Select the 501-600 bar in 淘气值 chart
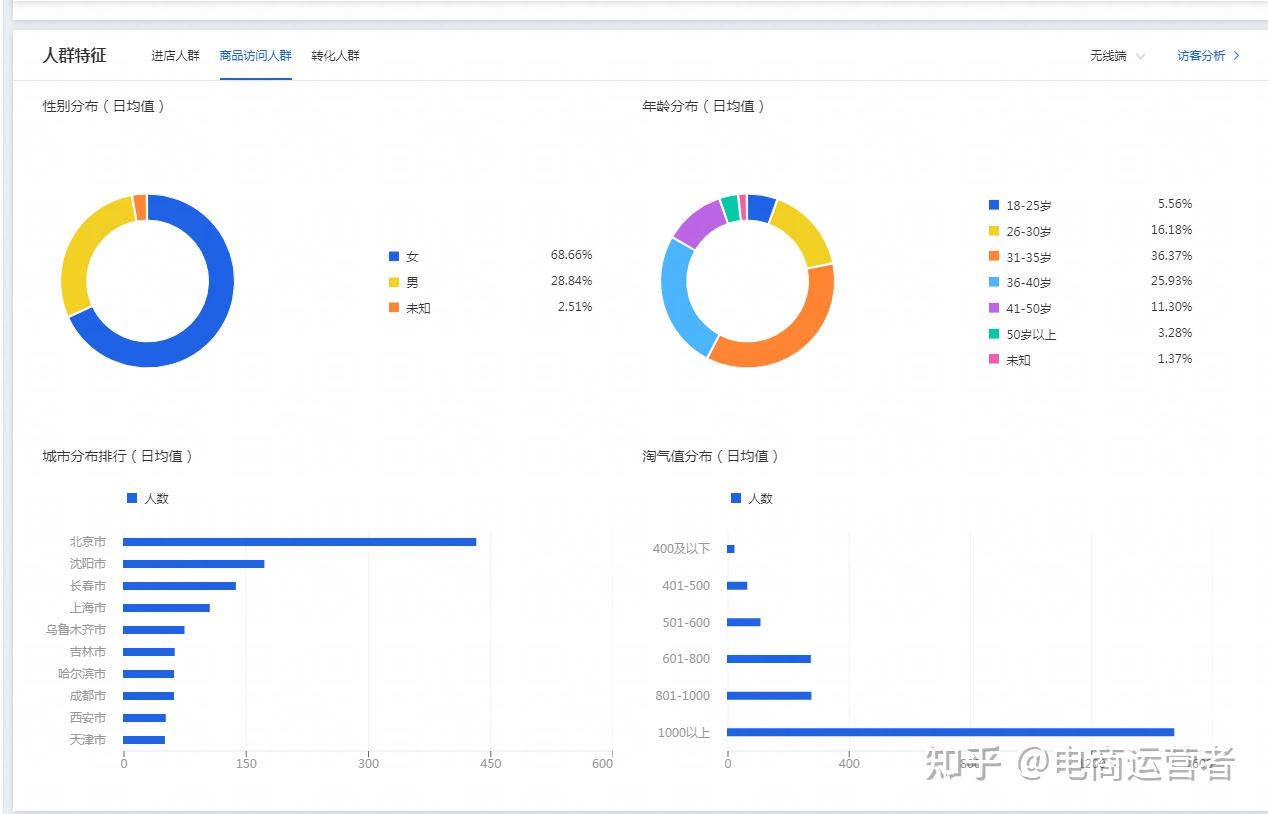Viewport: 1268px width, 814px height. click(x=744, y=622)
